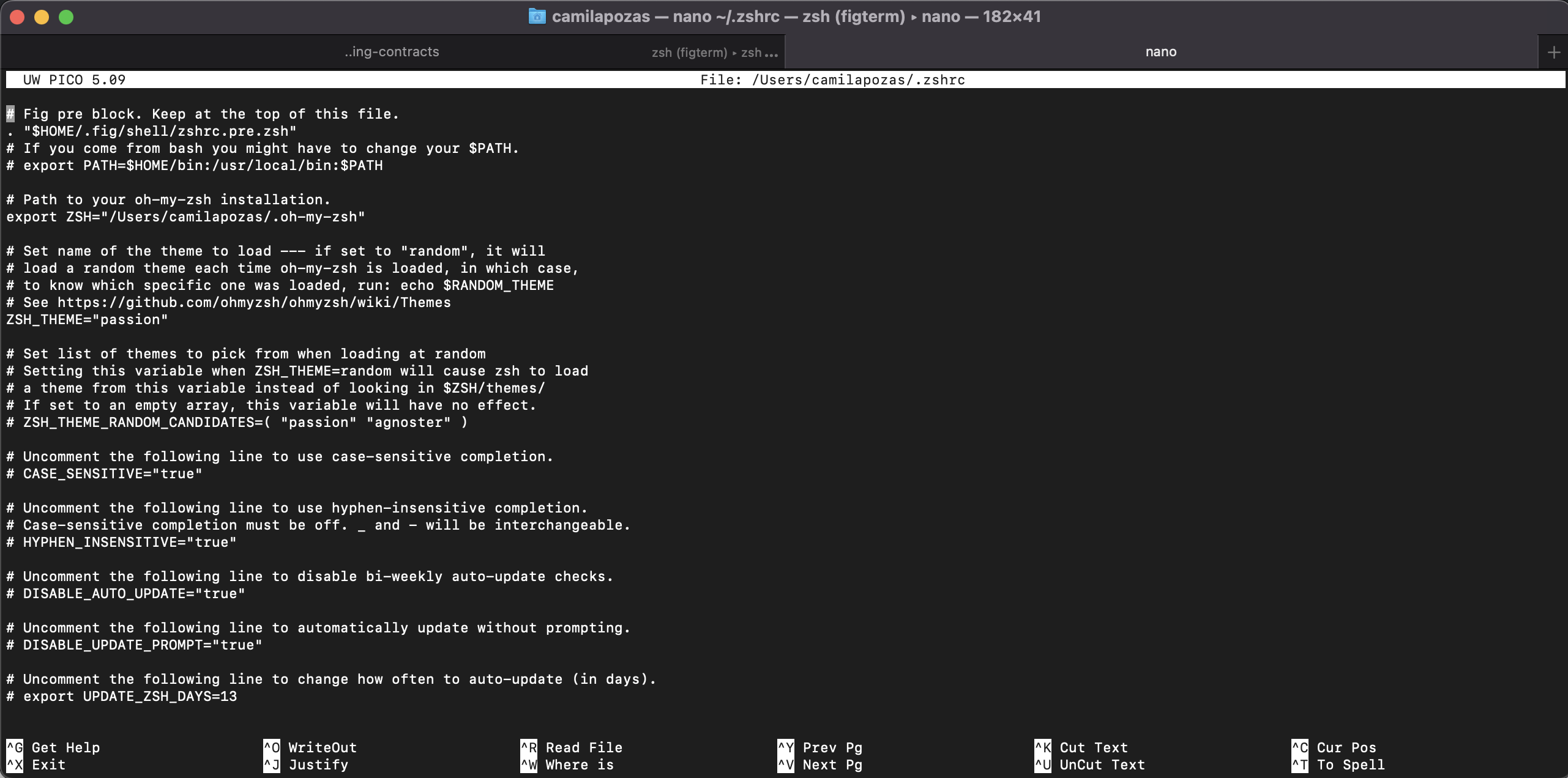Open a new terminal tab with the plus button

(1554, 51)
